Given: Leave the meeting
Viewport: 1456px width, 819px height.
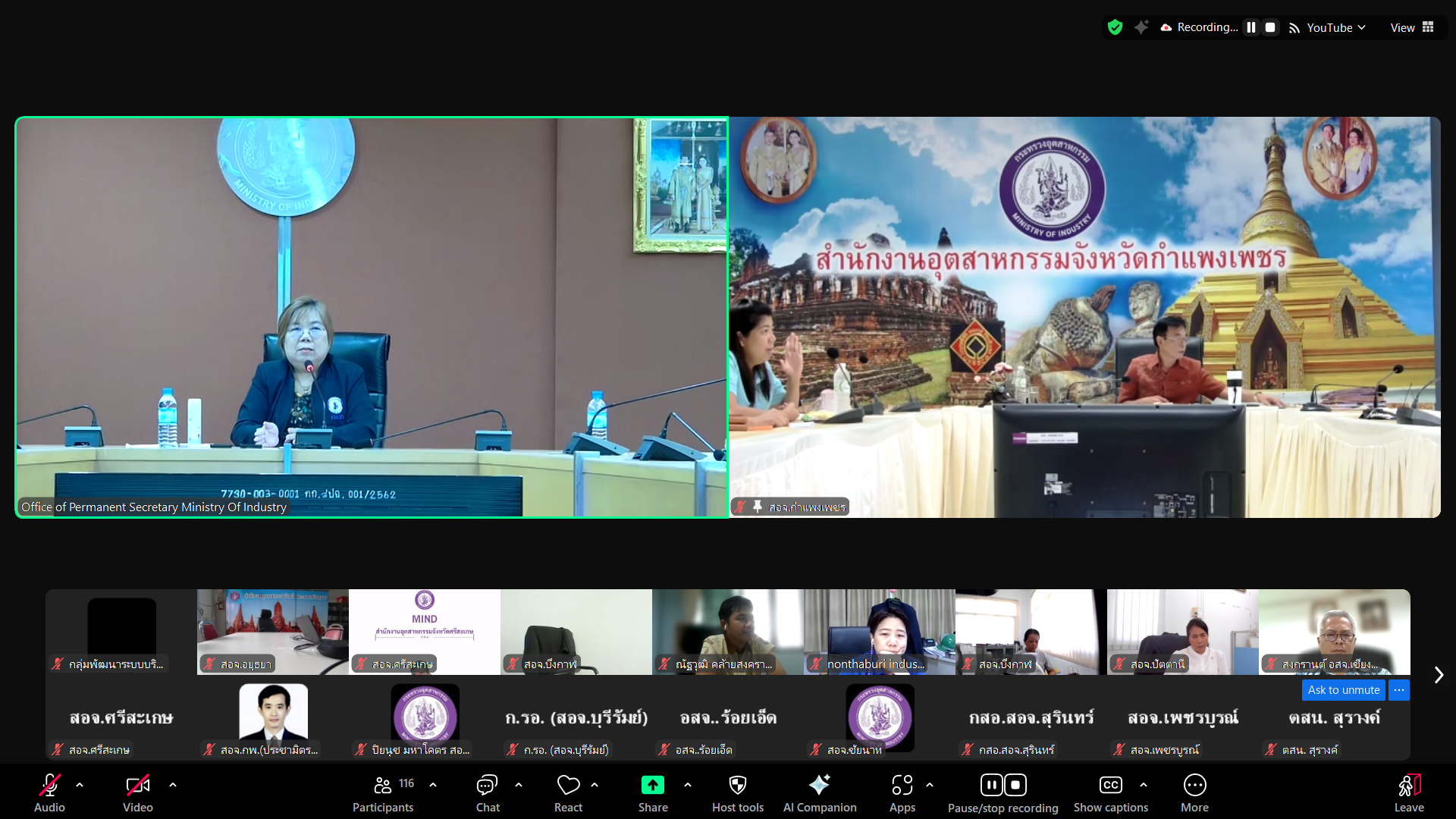Looking at the screenshot, I should tap(1409, 786).
